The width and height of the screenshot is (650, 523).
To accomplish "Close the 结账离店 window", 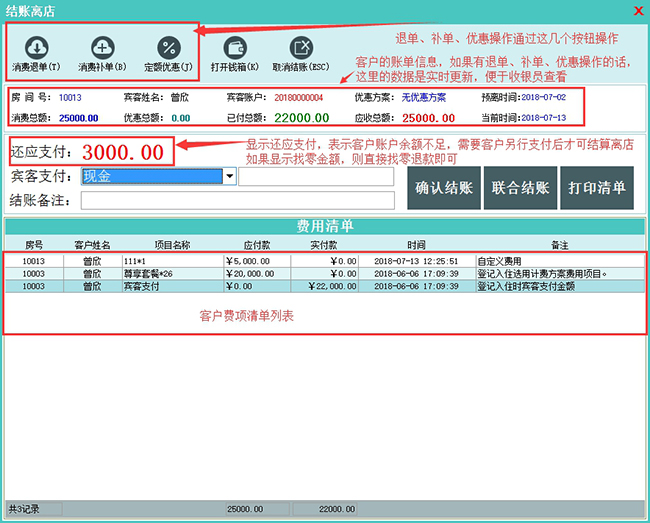I will point(638,10).
